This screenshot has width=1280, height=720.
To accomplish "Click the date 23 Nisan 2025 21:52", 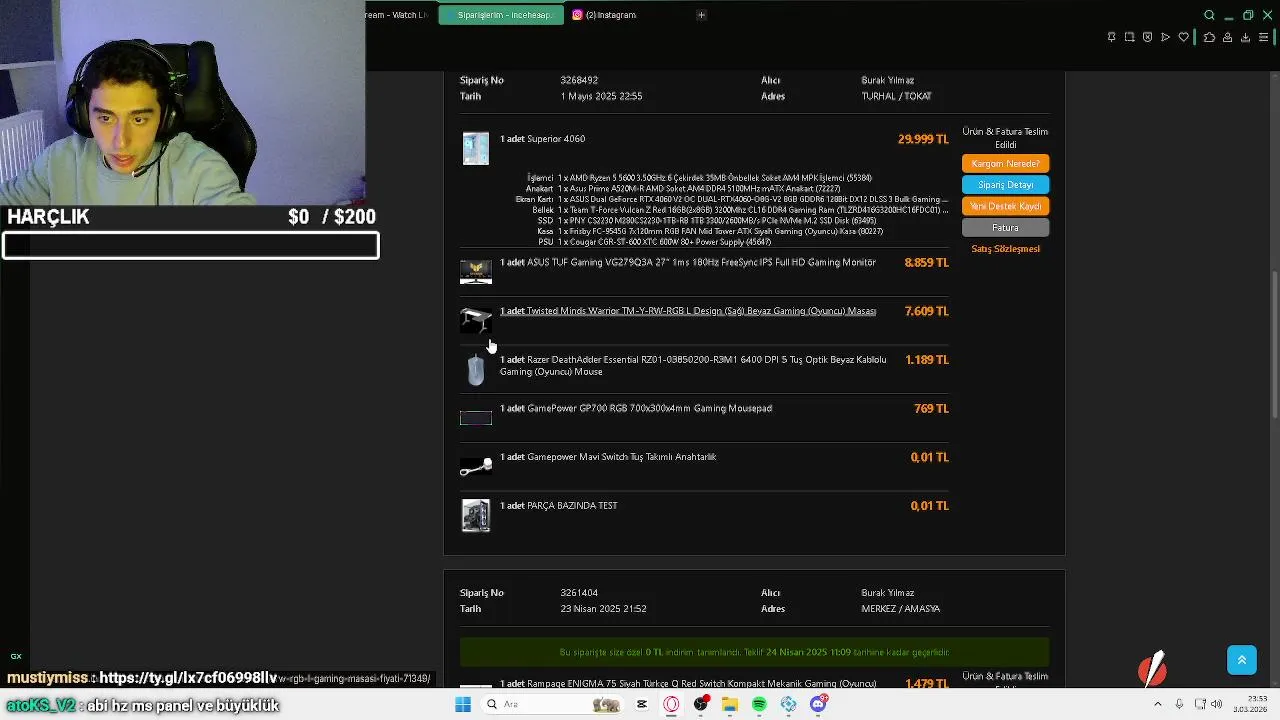I will (x=603, y=609).
